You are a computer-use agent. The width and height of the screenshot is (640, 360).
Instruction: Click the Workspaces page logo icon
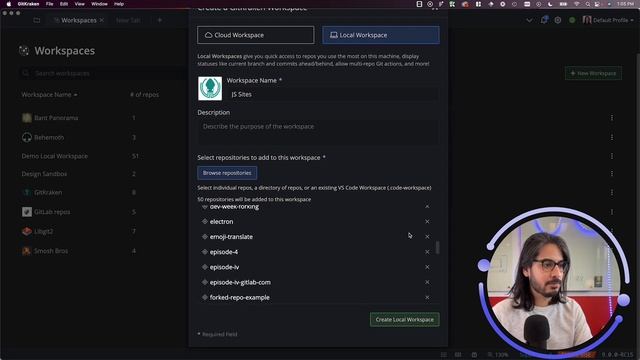pos(24,51)
